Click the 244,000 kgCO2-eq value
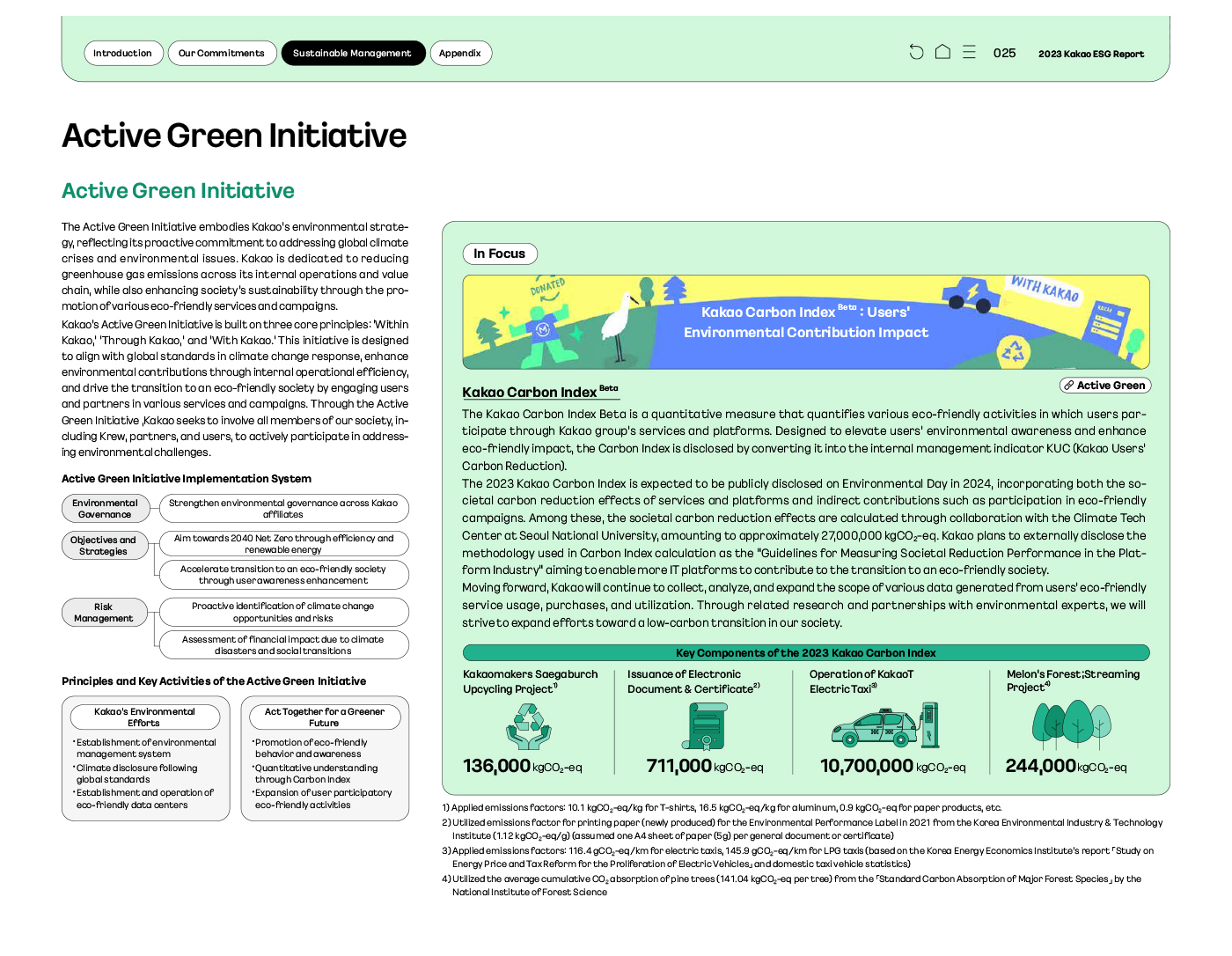This screenshot has height=956, width=1232. [x=1066, y=766]
